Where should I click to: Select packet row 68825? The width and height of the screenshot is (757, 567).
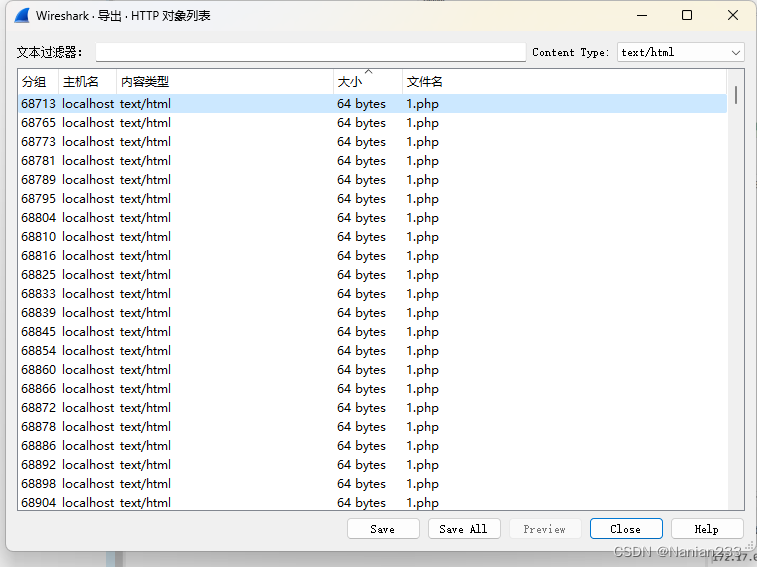coord(372,275)
